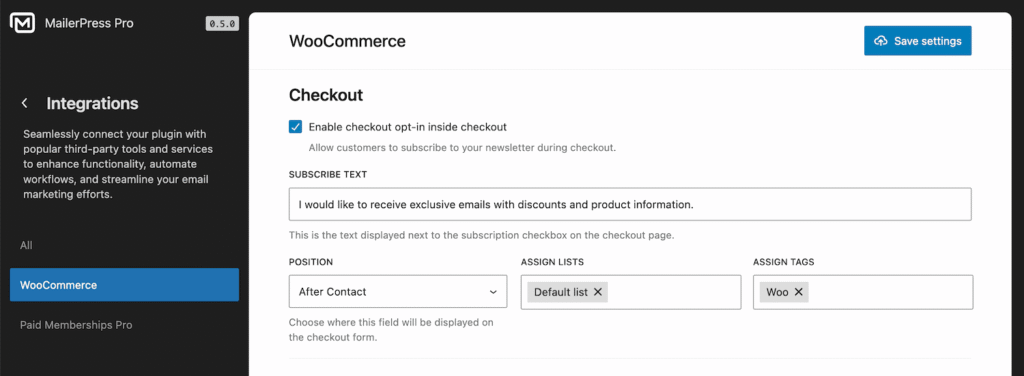
Task: Click inside the Assign Lists field
Action: (x=631, y=292)
